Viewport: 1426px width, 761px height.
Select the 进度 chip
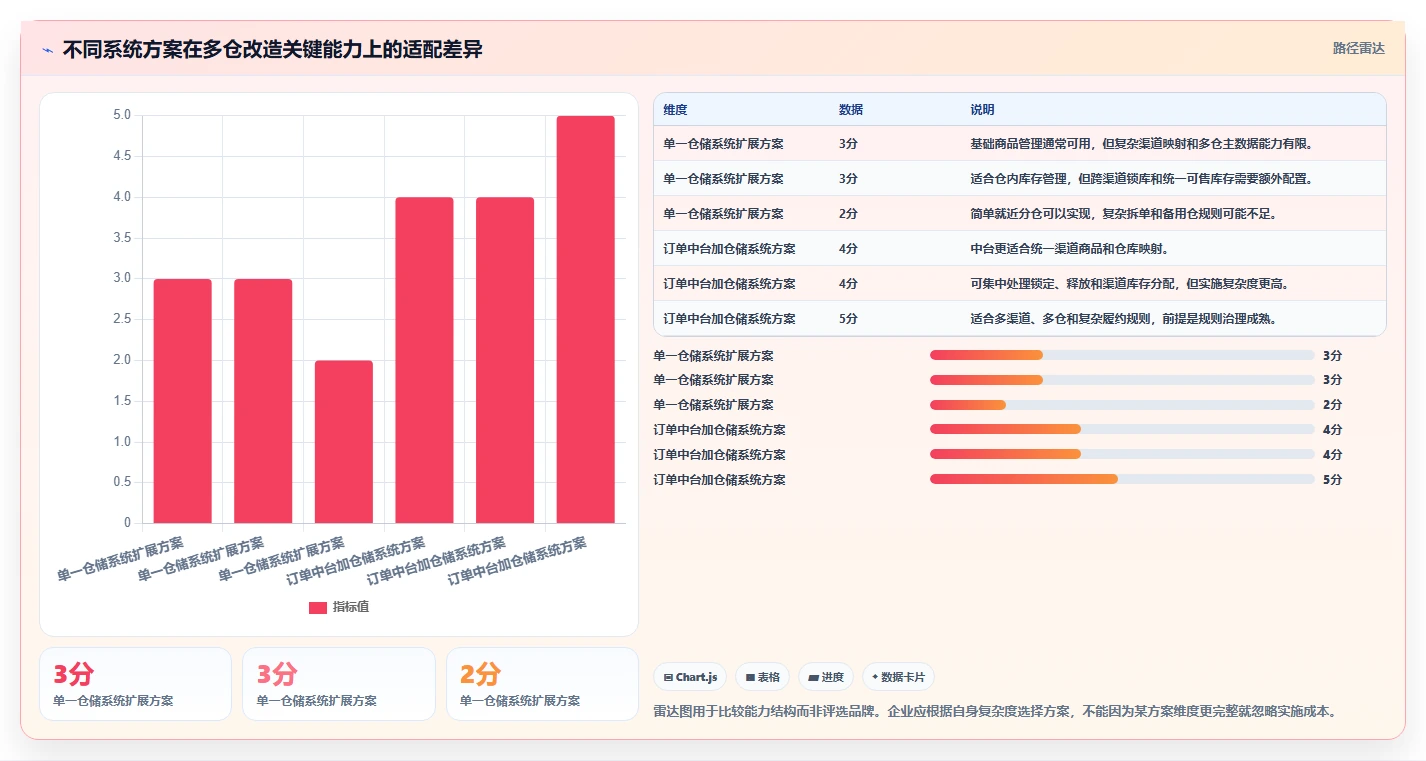pyautogui.click(x=826, y=677)
